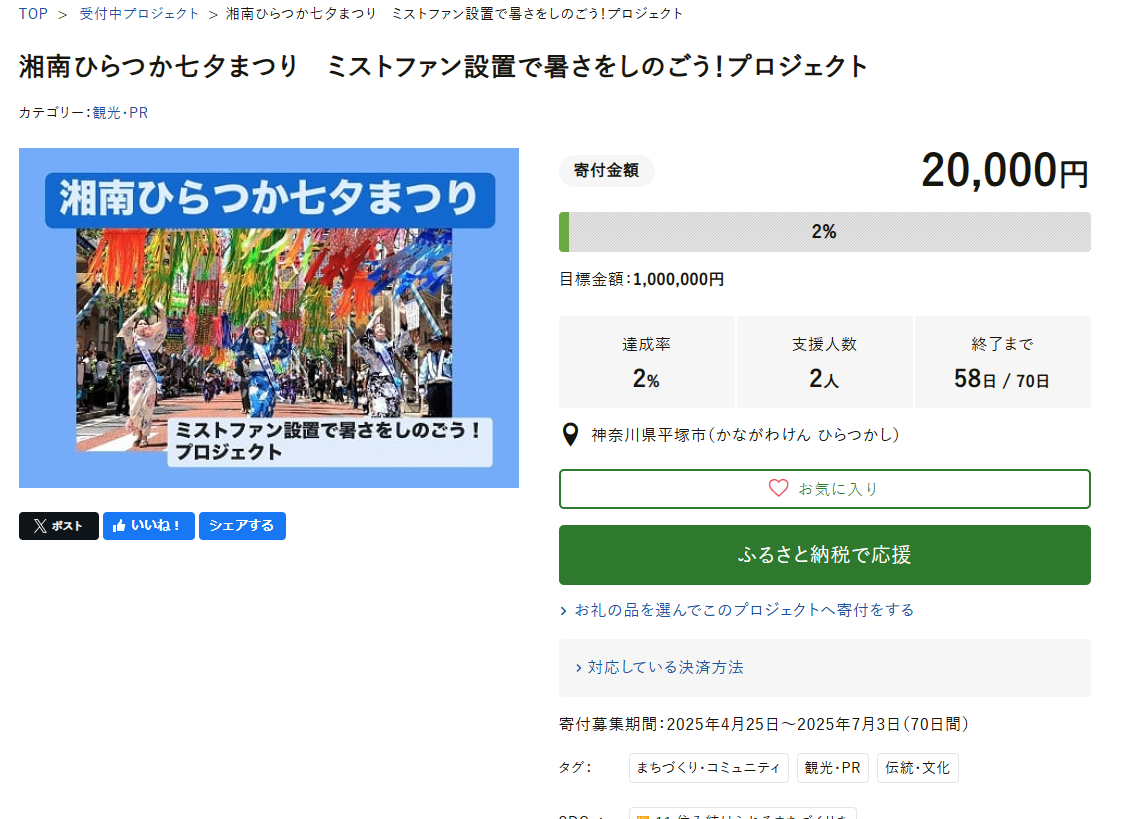Open the お礼の品を選んで寄付 link
Image resolution: width=1125 pixels, height=819 pixels.
(743, 610)
